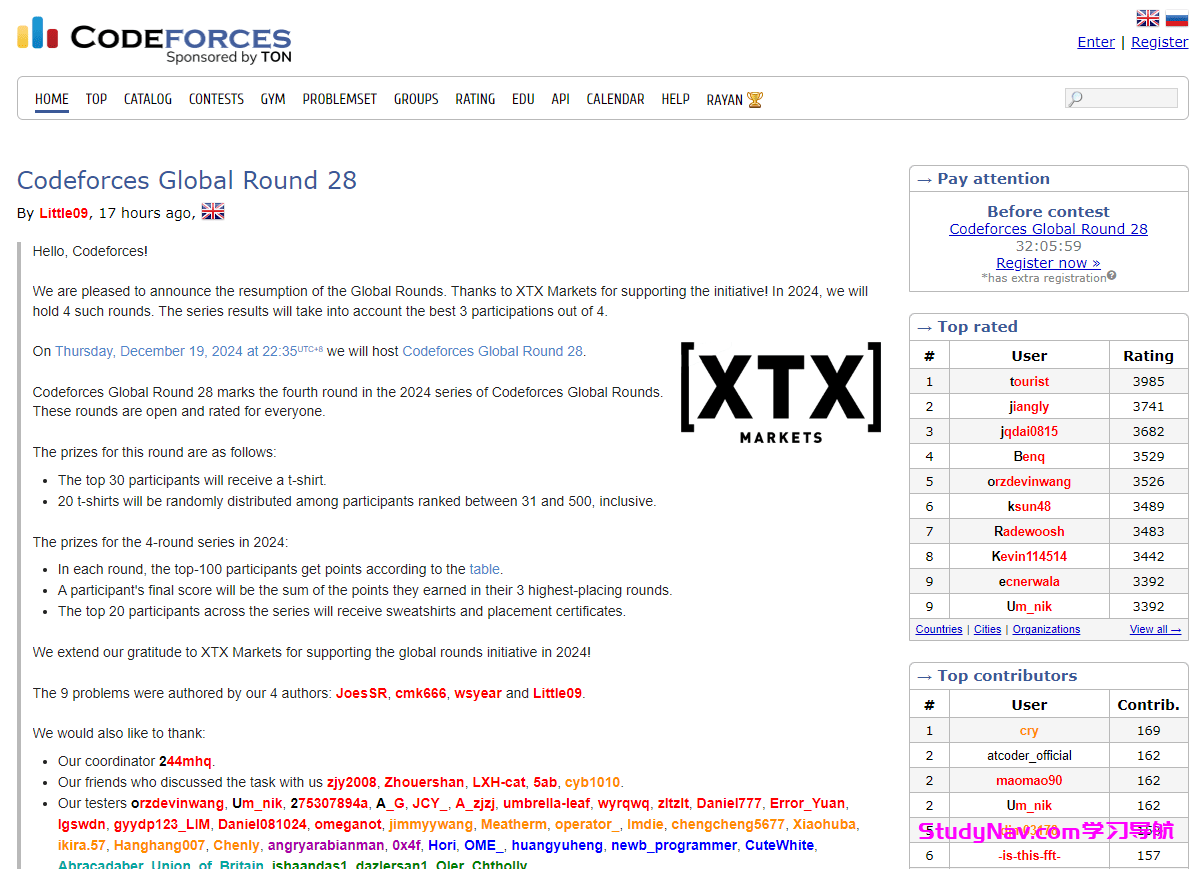1200x869 pixels.
Task: Open Little09's profile
Action: click(x=63, y=213)
